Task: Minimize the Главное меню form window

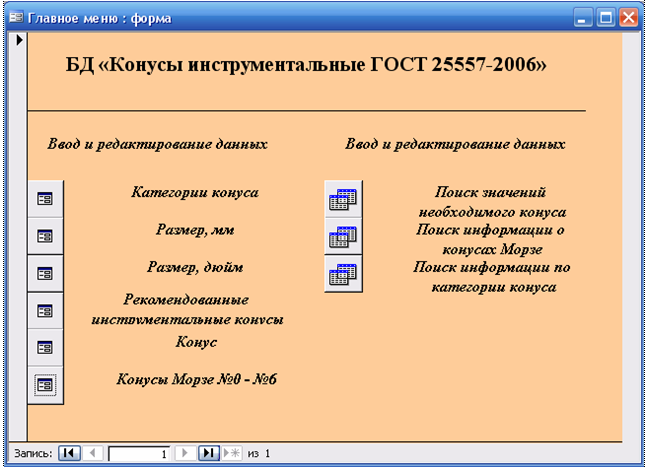Action: coord(584,18)
